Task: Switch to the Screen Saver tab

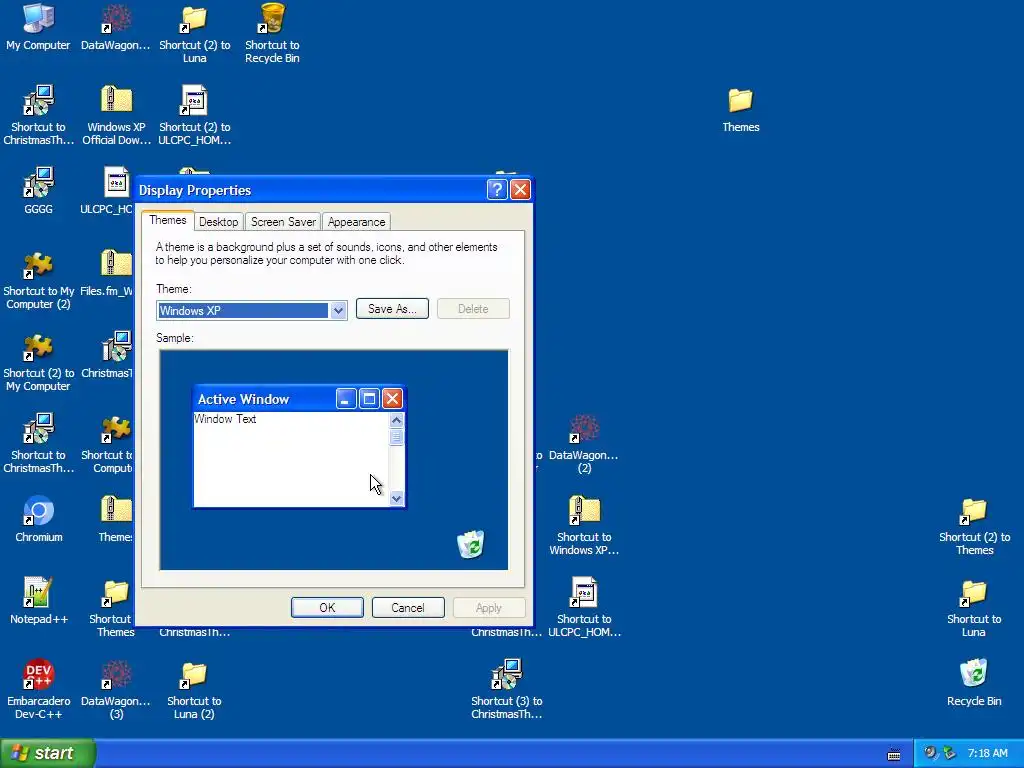Action: [x=283, y=222]
